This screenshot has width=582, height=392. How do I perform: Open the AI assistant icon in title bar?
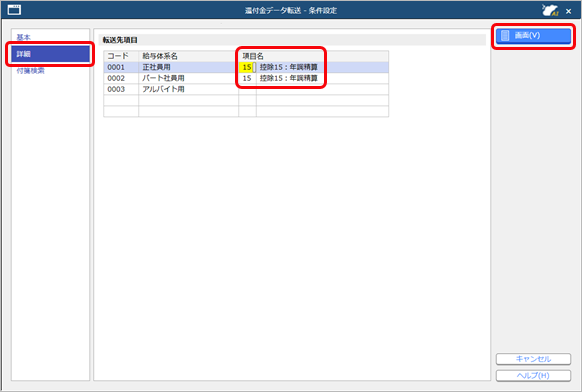pos(550,10)
